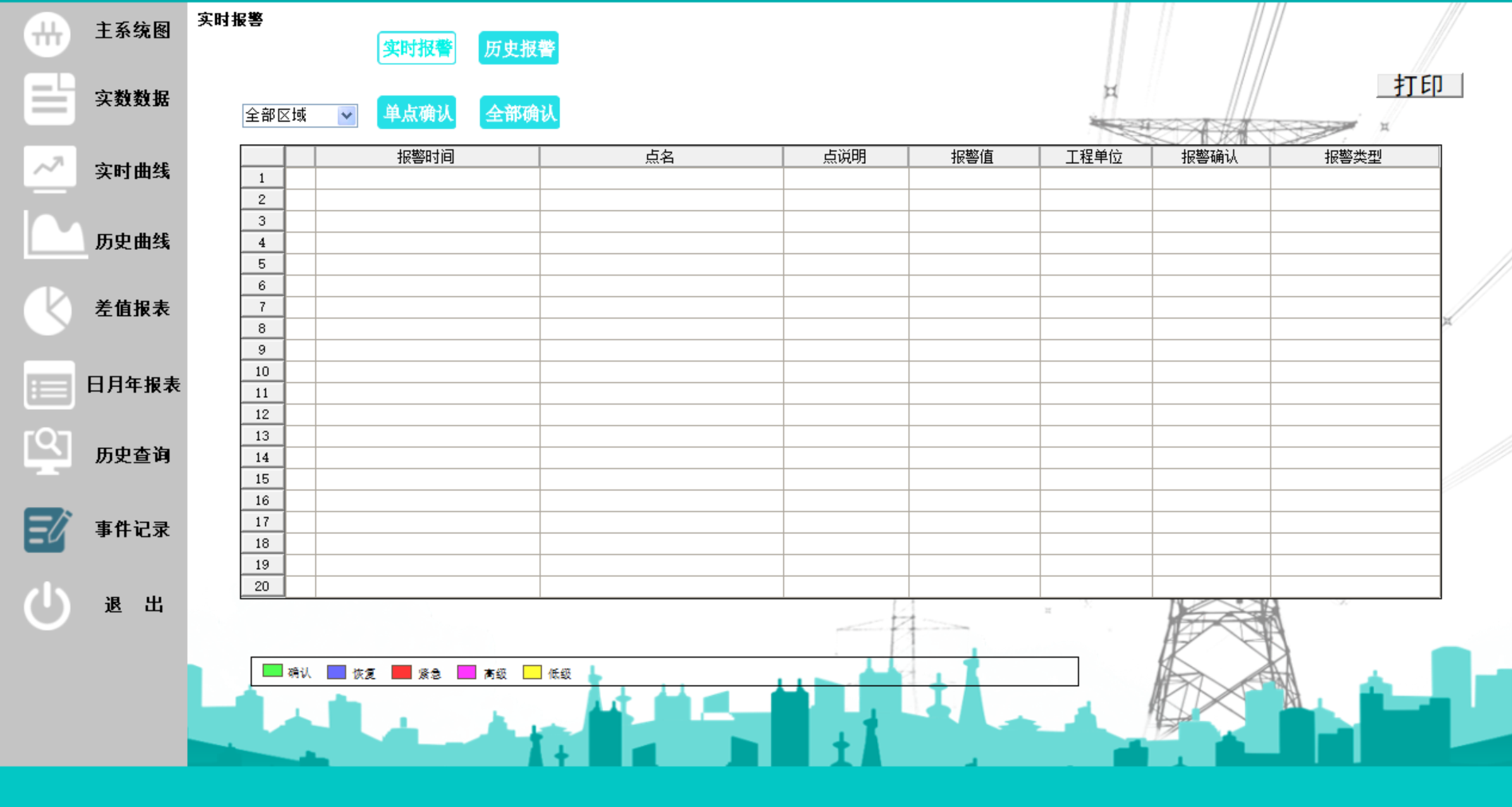Select row 1 in the alarm table

pos(262,177)
